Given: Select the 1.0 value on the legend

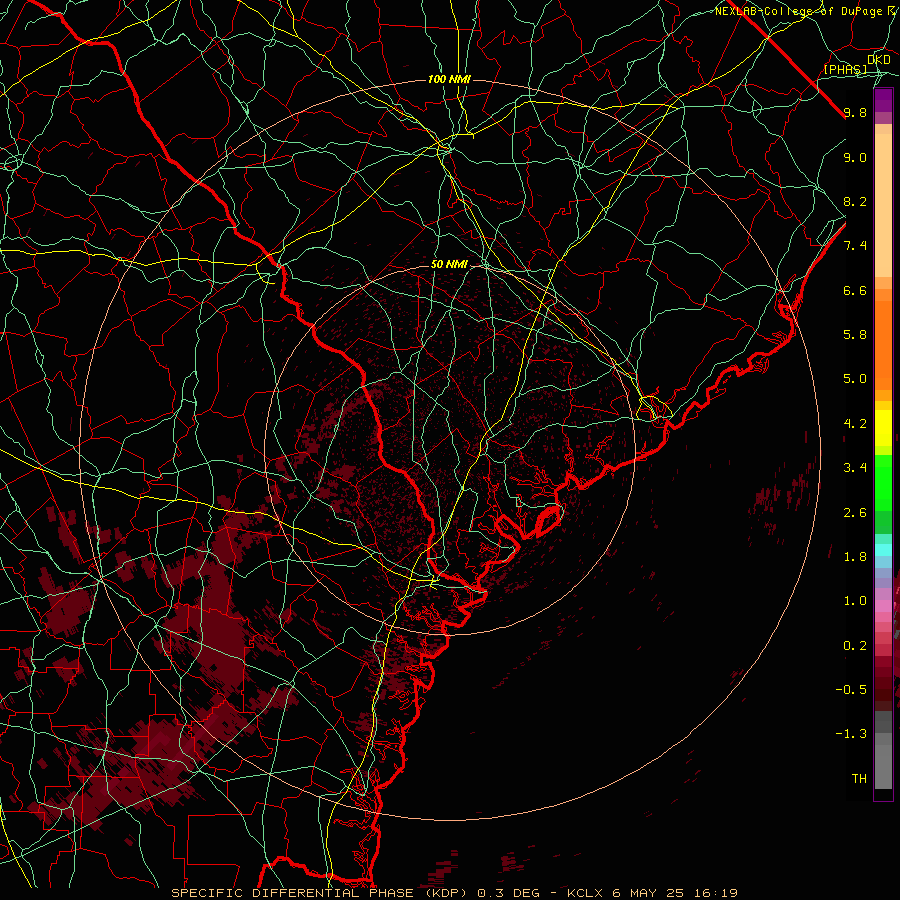Looking at the screenshot, I should (855, 601).
